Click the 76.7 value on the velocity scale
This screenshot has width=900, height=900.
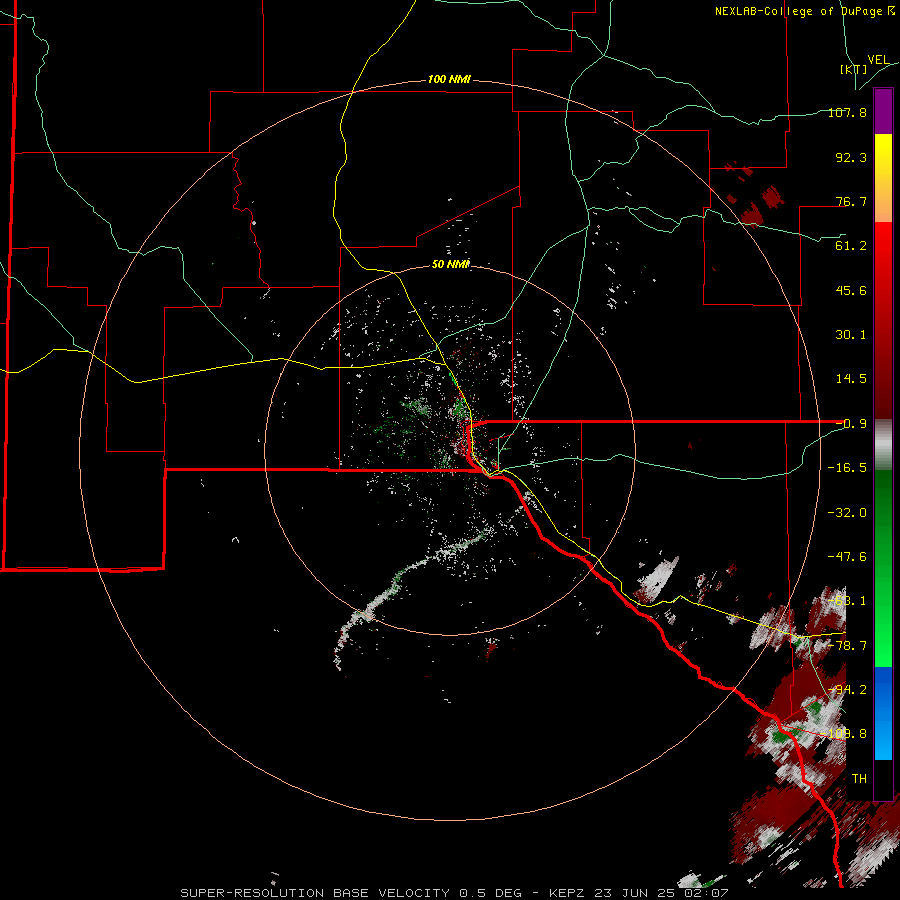[851, 201]
